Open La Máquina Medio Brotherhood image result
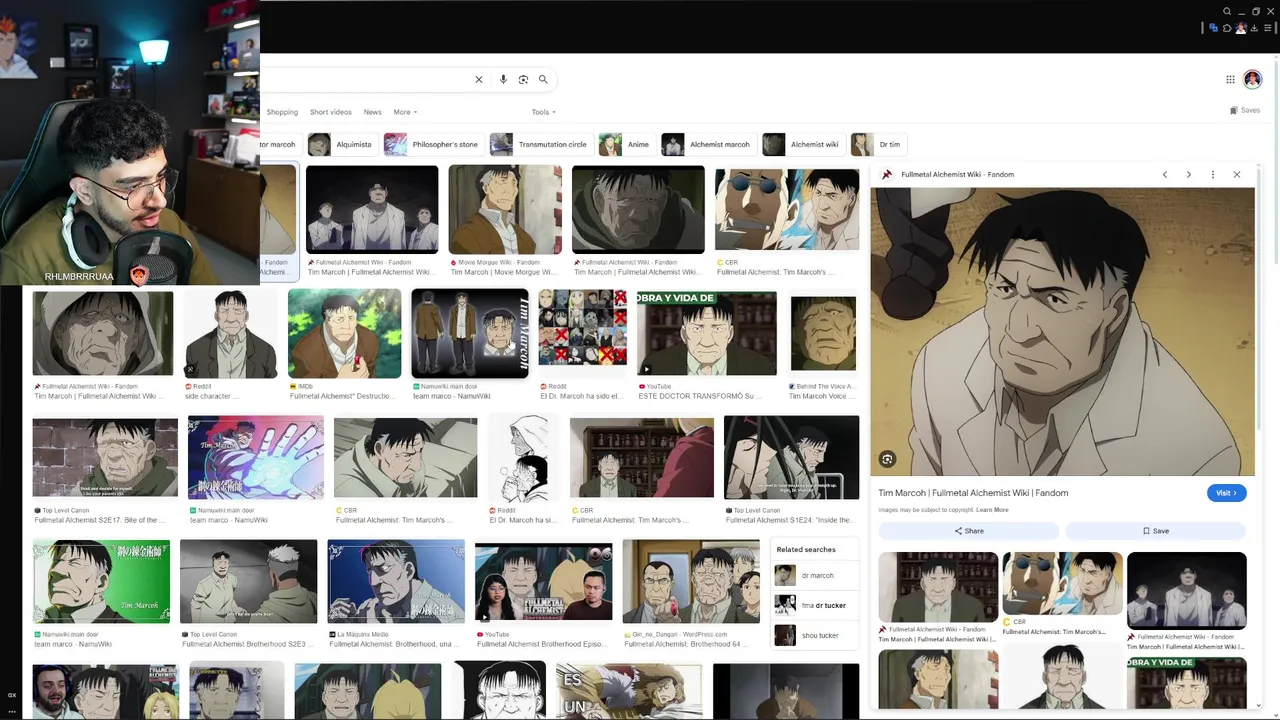The image size is (1280, 720). (x=396, y=582)
